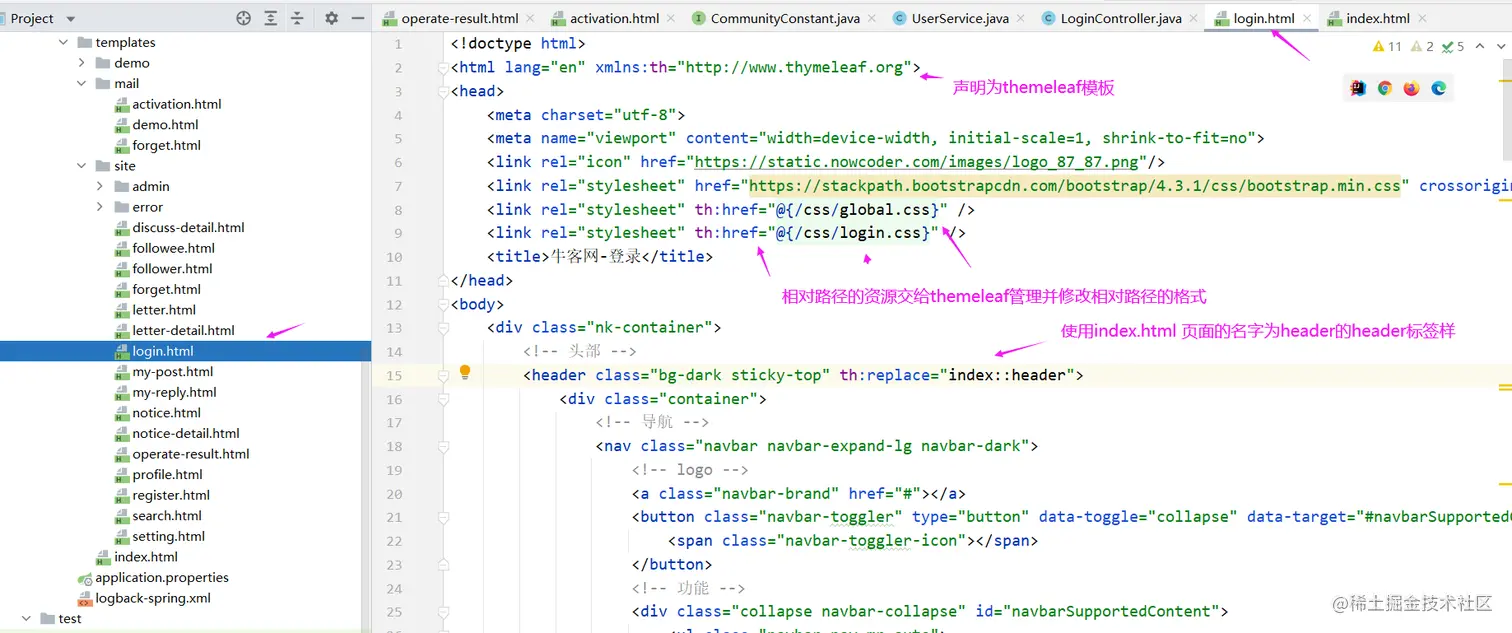Select followee.html in project tree
1512x633 pixels.
(173, 248)
